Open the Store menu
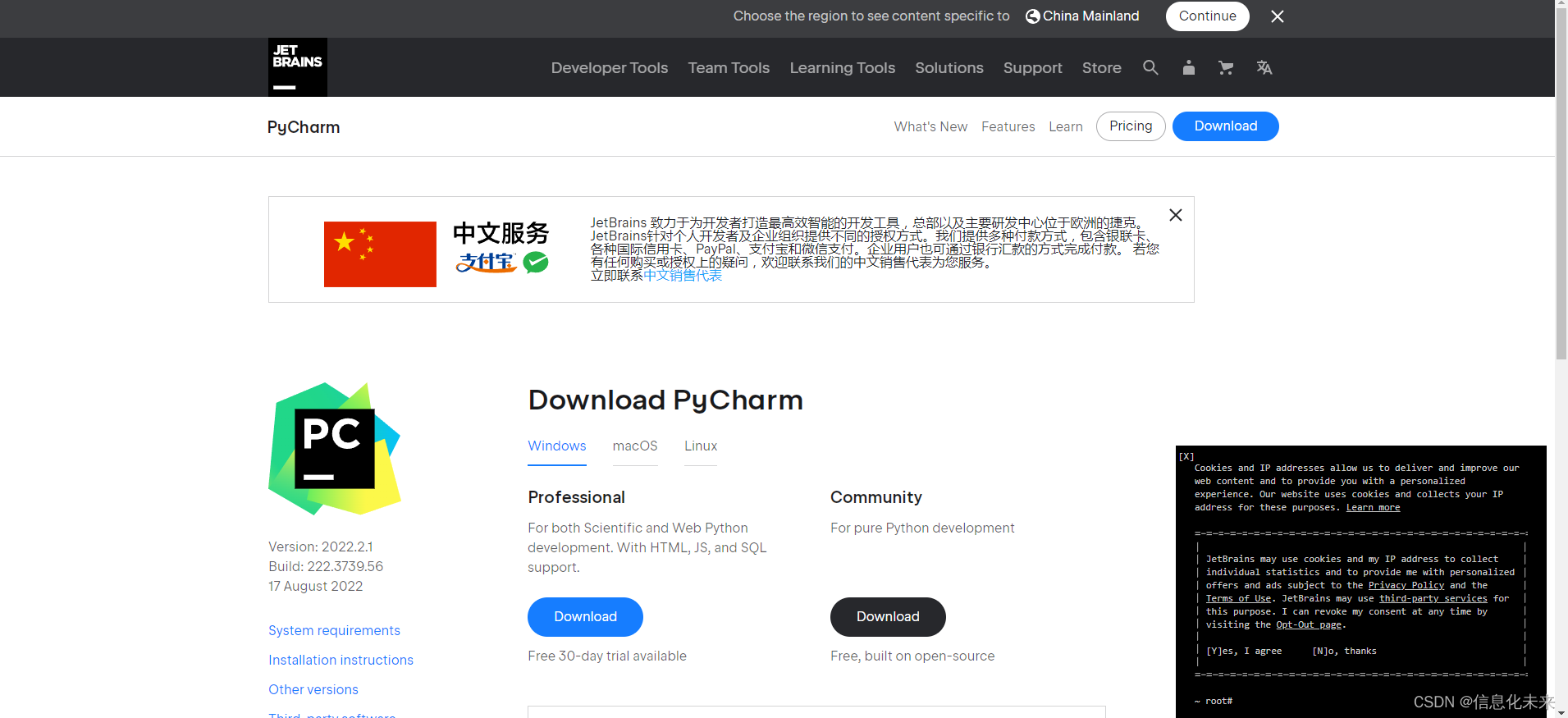The height and width of the screenshot is (718, 1568). [1102, 68]
